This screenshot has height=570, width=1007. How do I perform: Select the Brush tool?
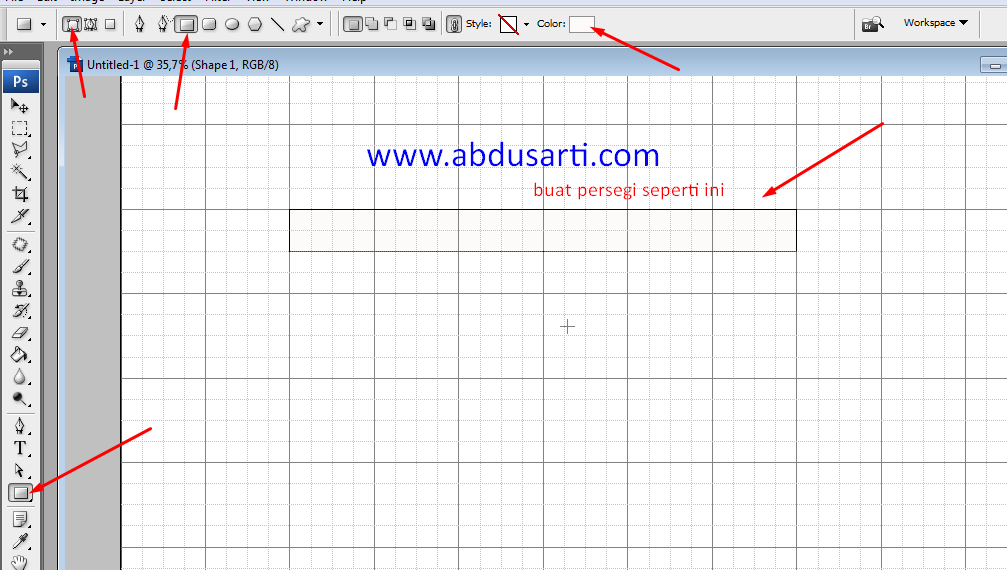click(x=20, y=266)
